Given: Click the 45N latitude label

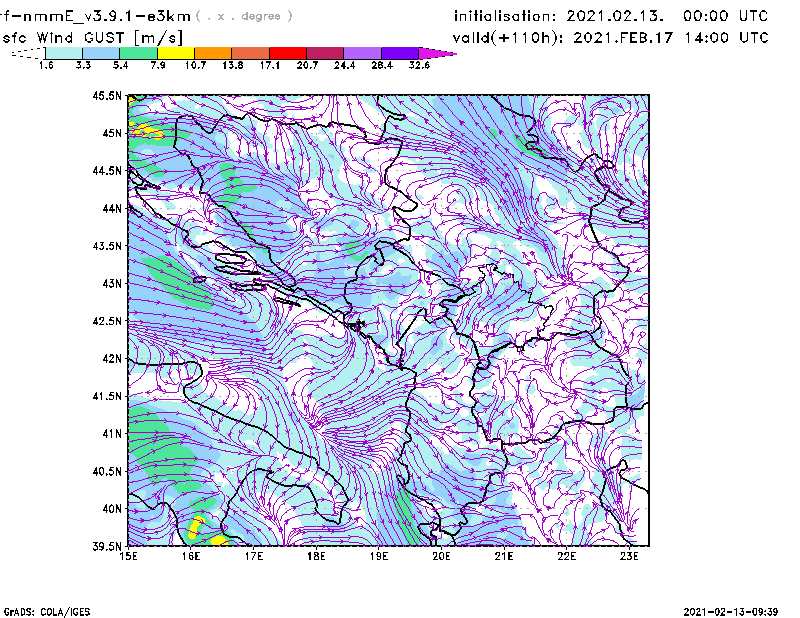Looking at the screenshot, I should (112, 133).
